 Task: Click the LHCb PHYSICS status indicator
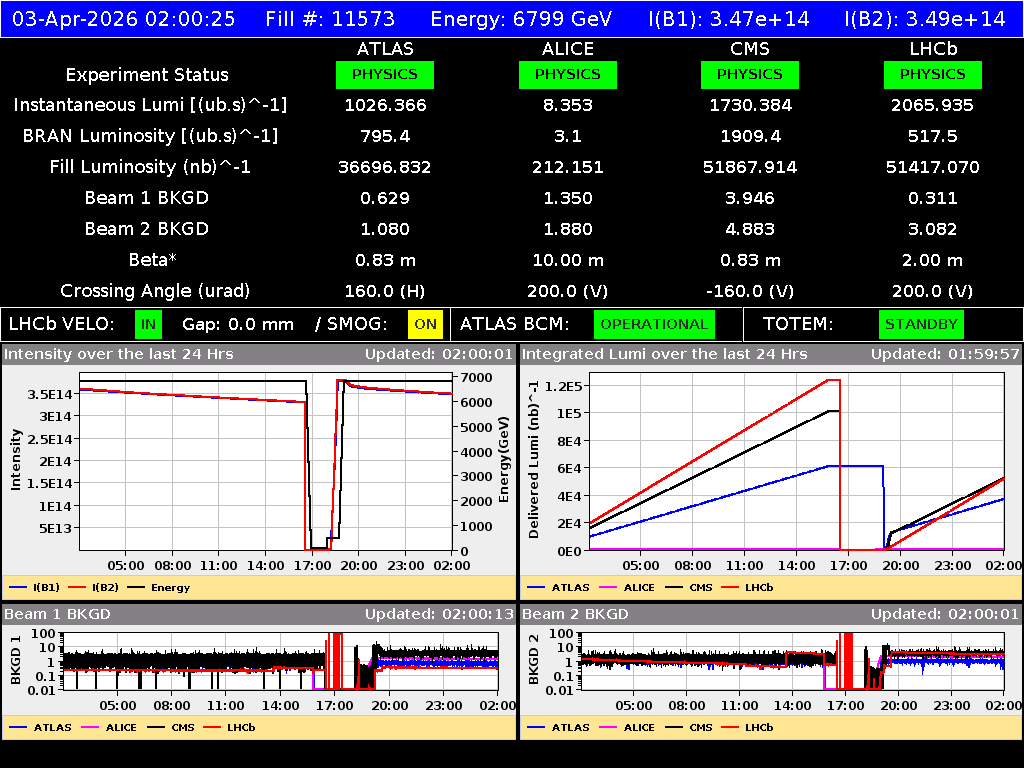[932, 74]
